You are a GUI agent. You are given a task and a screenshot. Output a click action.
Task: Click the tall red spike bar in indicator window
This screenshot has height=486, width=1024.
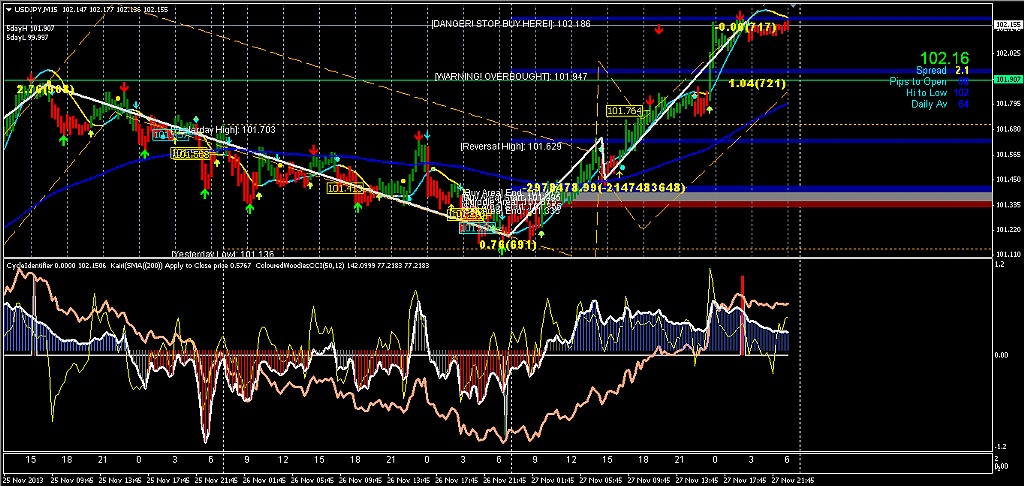(x=742, y=316)
